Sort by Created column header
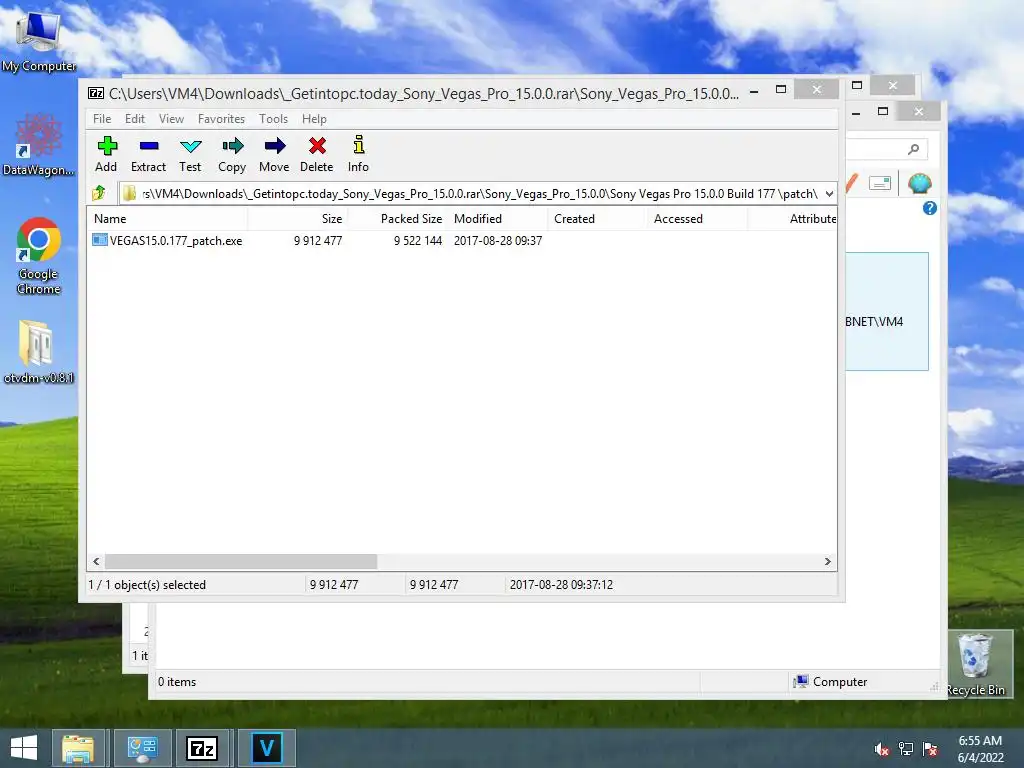Screen dimensions: 1024x768 [597, 219]
